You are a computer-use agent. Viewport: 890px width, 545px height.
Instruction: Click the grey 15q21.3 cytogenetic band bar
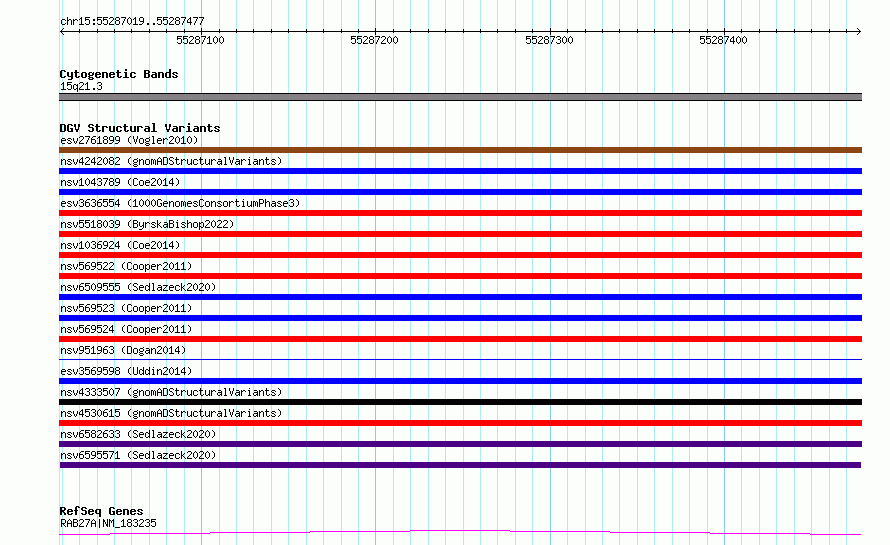coord(460,97)
